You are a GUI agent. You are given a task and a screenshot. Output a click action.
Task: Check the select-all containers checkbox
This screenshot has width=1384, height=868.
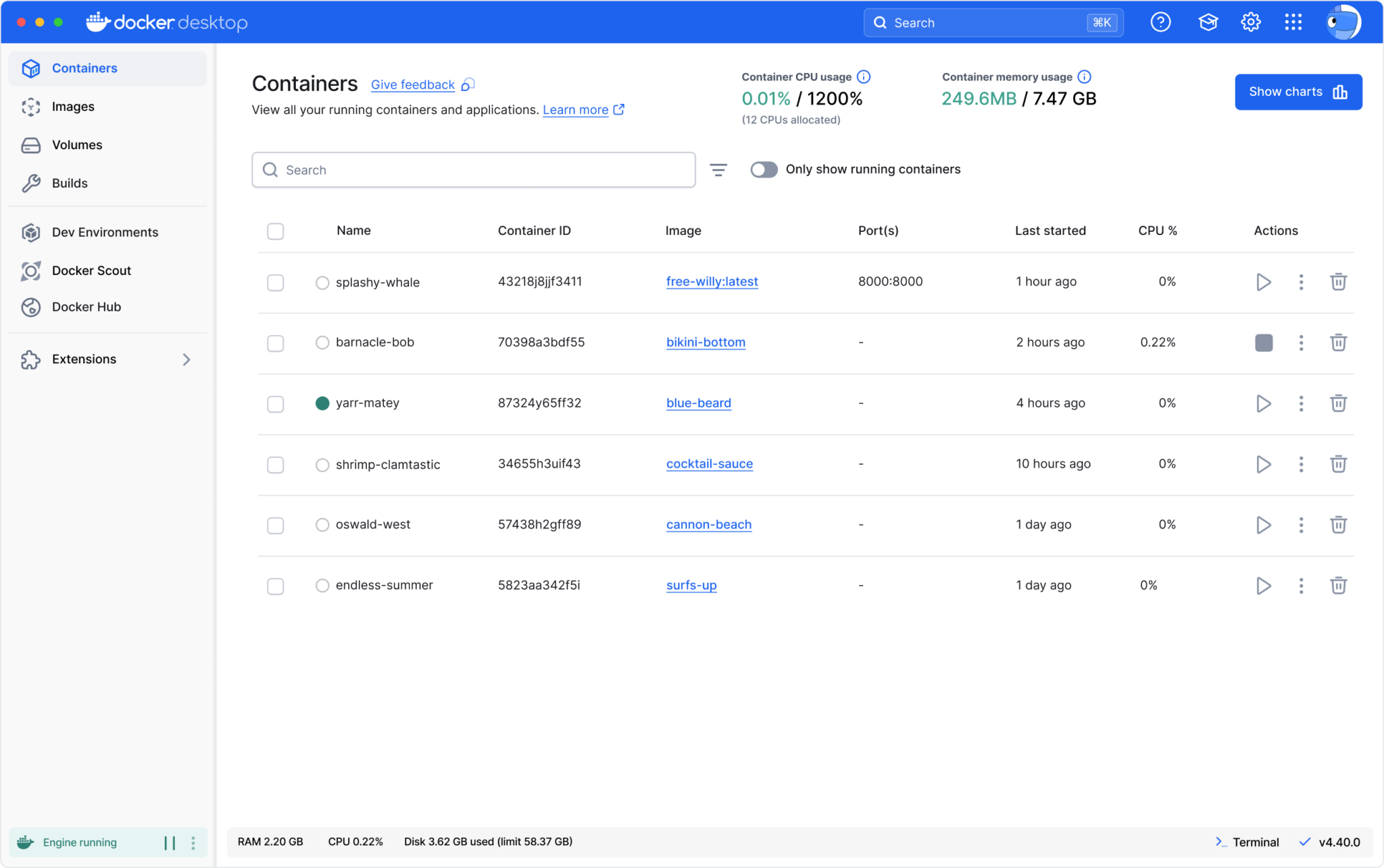coord(275,231)
